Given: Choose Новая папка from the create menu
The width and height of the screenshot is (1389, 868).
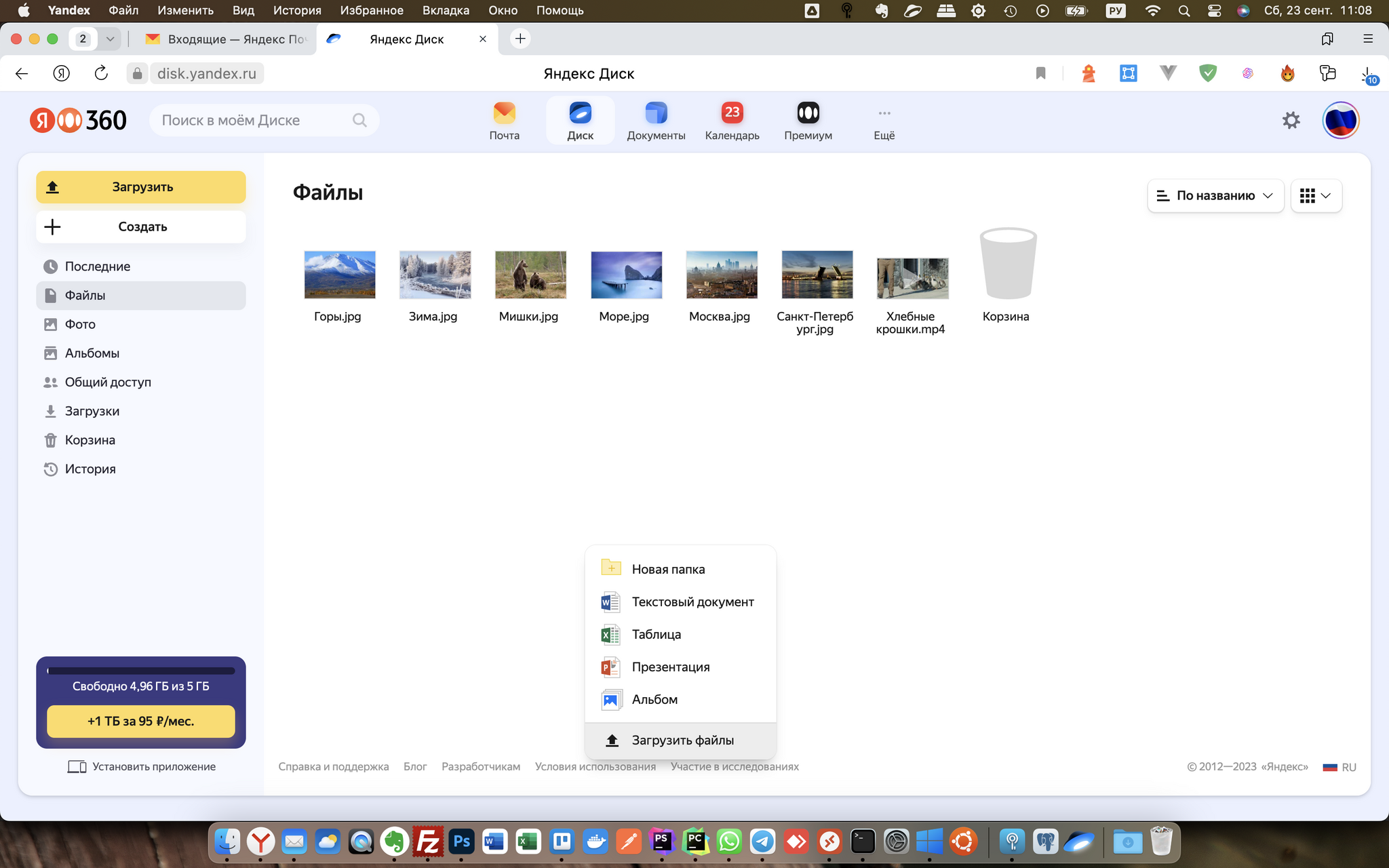Looking at the screenshot, I should click(680, 569).
